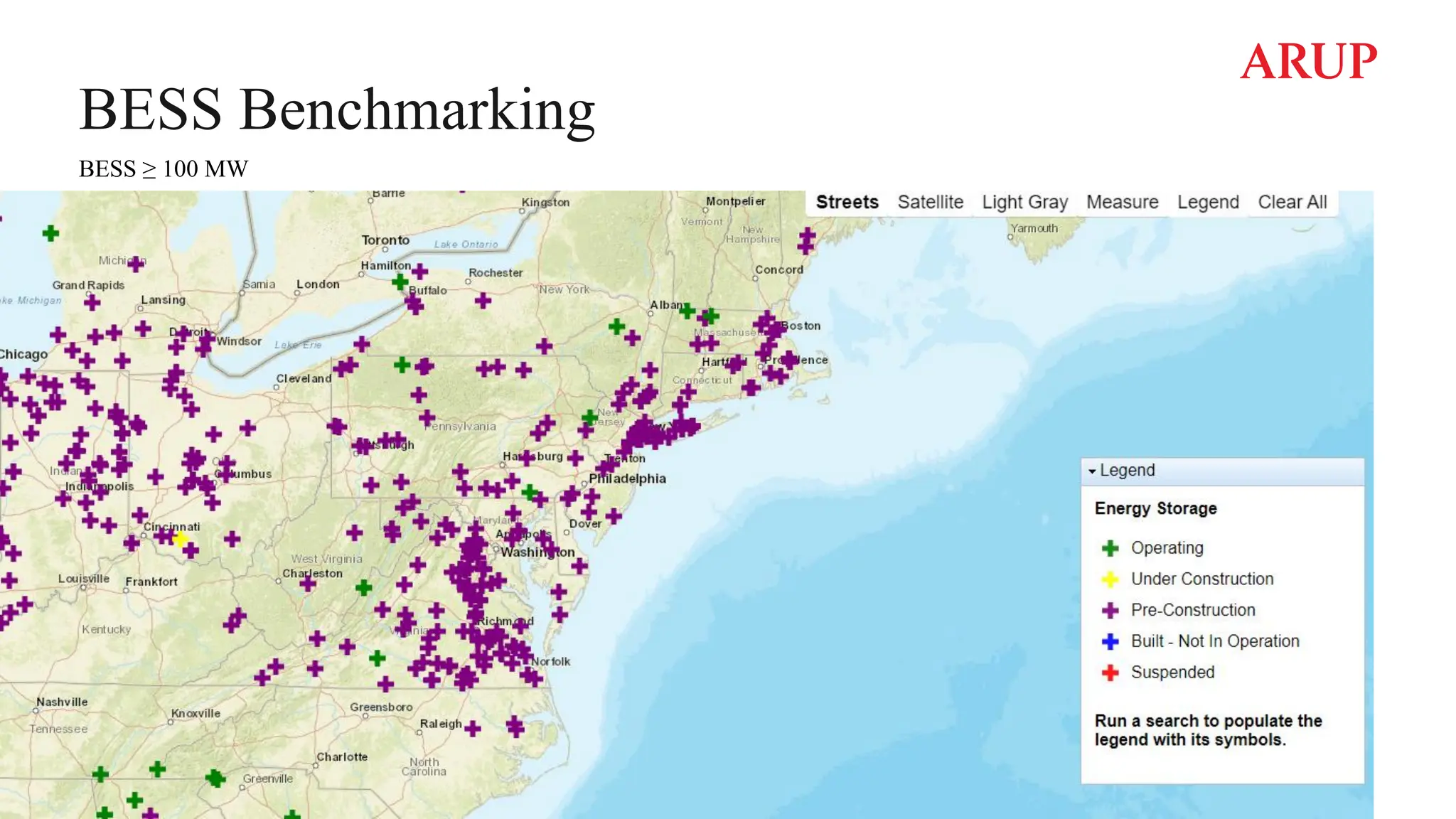The image size is (1456, 819).
Task: Click the purple marker near Raleigh
Action: [473, 728]
